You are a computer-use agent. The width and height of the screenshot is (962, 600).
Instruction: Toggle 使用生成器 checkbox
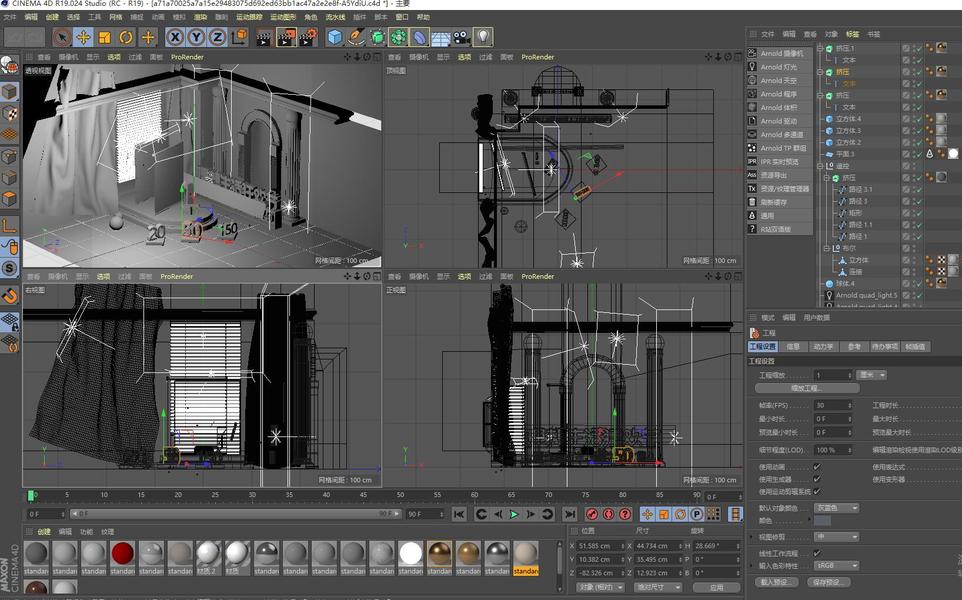pos(817,479)
